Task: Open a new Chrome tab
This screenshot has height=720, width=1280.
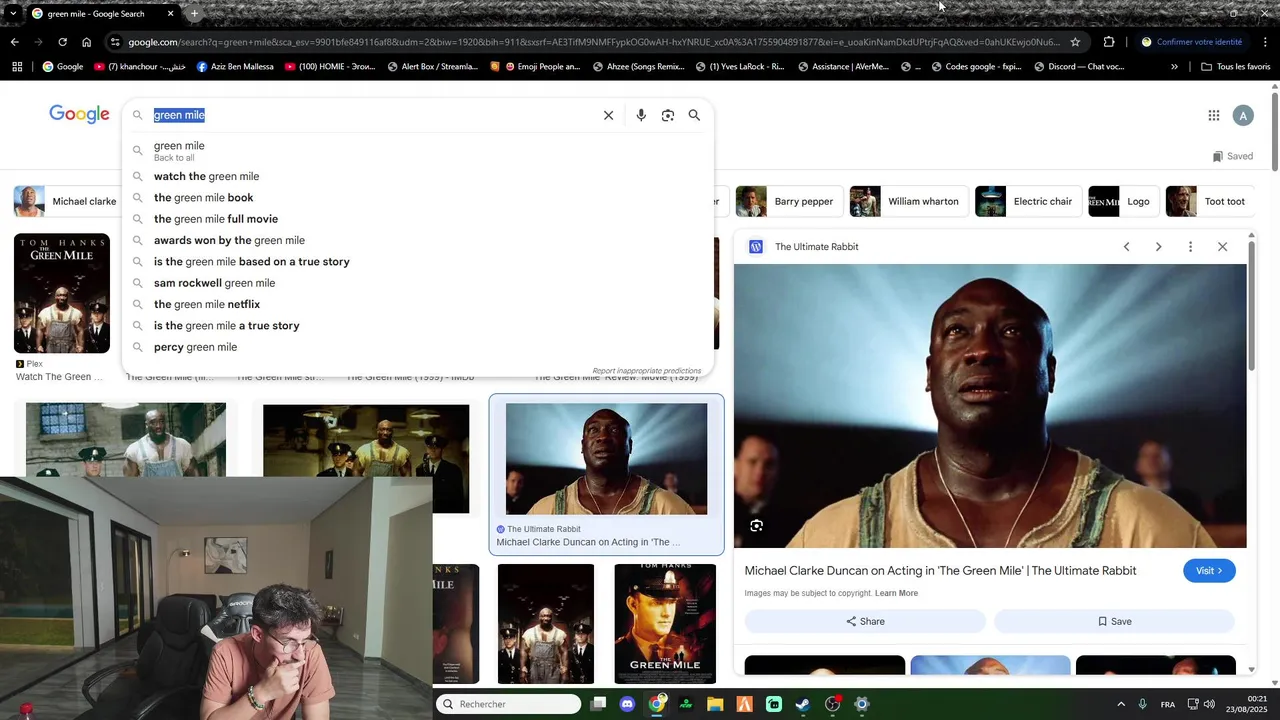Action: pos(194,14)
